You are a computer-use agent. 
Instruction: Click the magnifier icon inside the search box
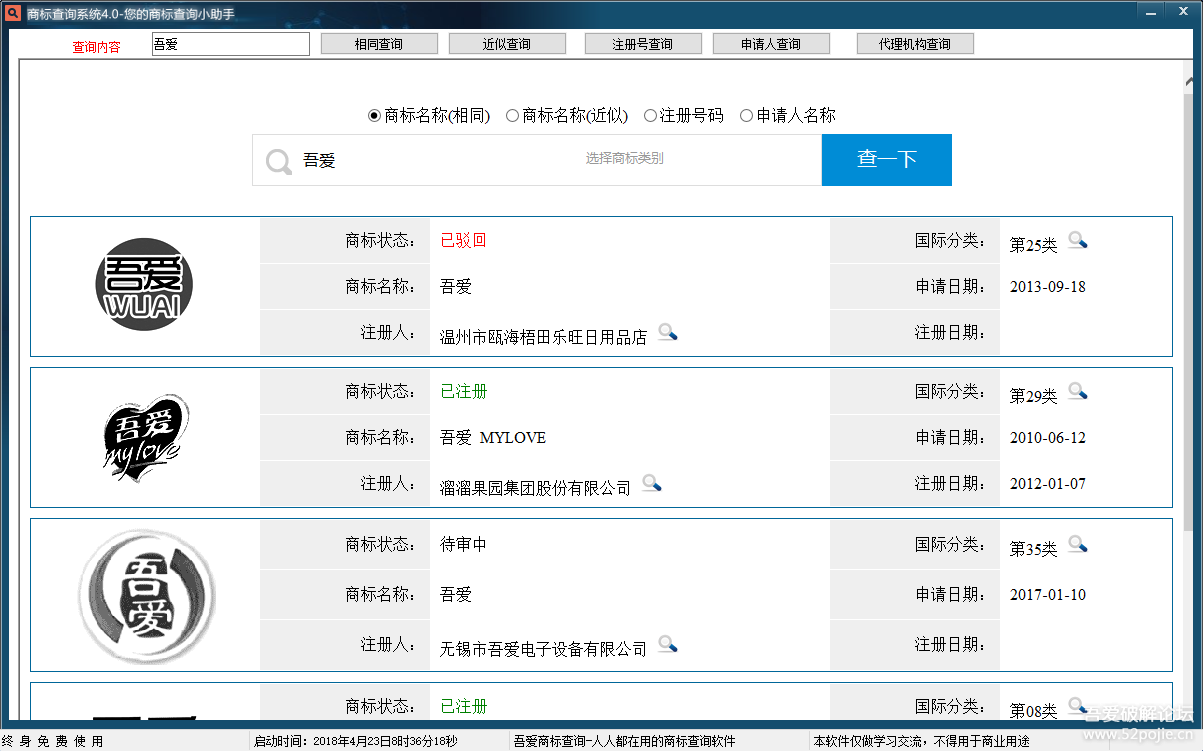pos(279,161)
